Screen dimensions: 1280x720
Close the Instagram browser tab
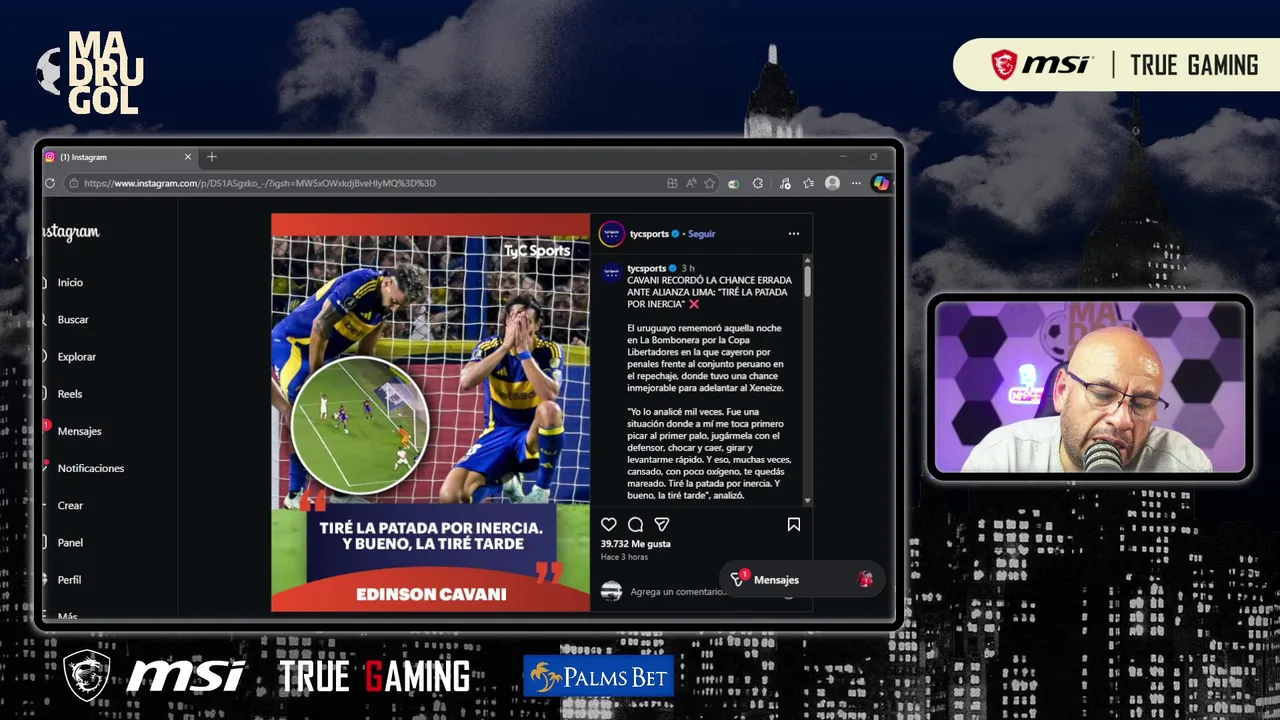[187, 157]
